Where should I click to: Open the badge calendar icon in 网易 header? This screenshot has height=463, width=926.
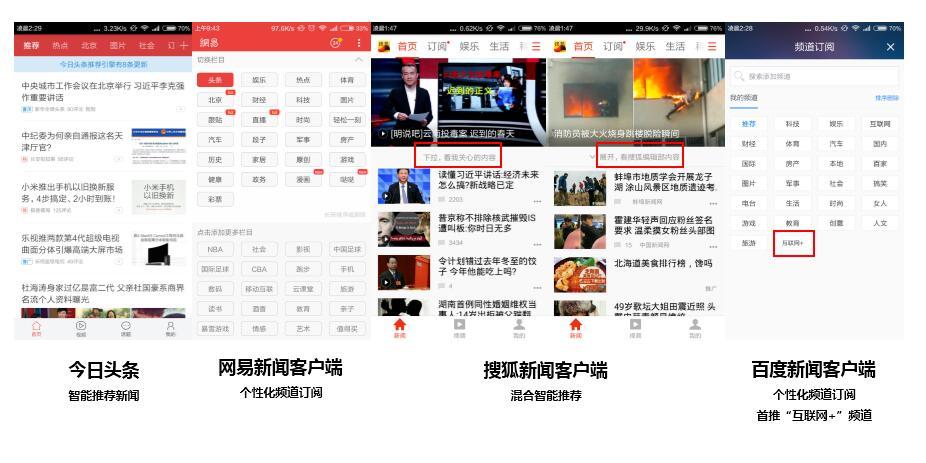click(x=335, y=44)
